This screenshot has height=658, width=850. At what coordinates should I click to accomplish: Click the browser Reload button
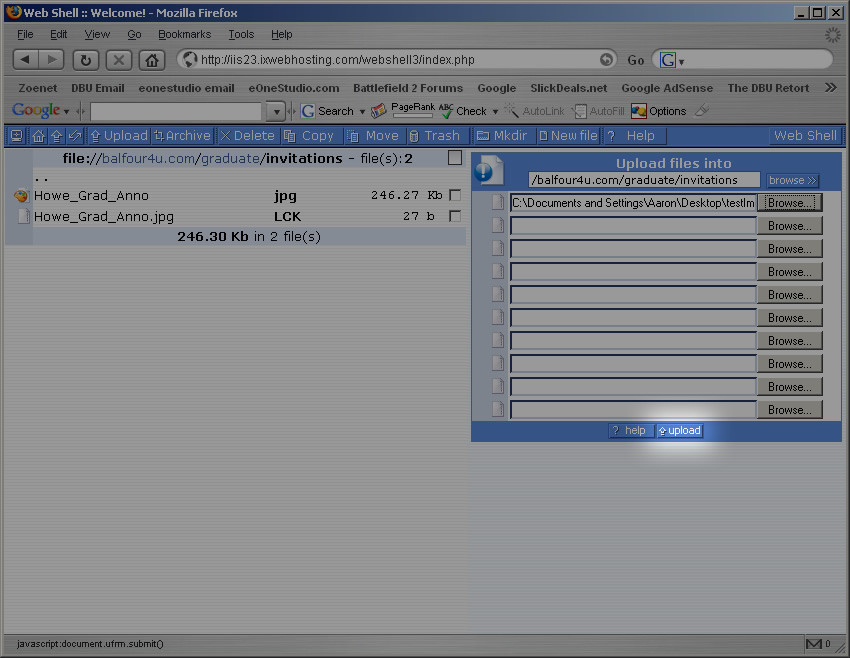coord(85,60)
